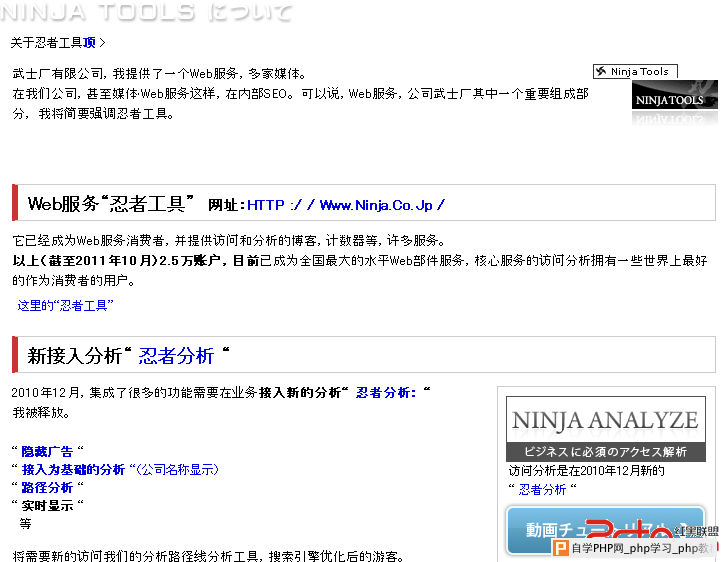Viewport: 722px width, 562px height.
Task: Click the heading text 新接入分析
Action: click(x=75, y=356)
